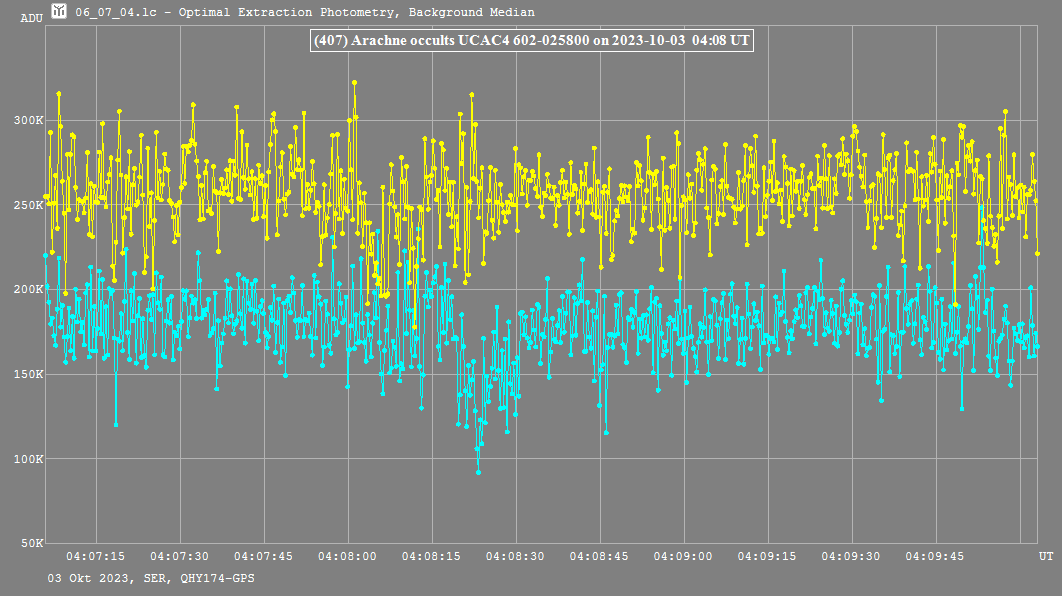Screen dimensions: 1062x596
Task: Click the 250K y-axis label
Action: click(27, 205)
